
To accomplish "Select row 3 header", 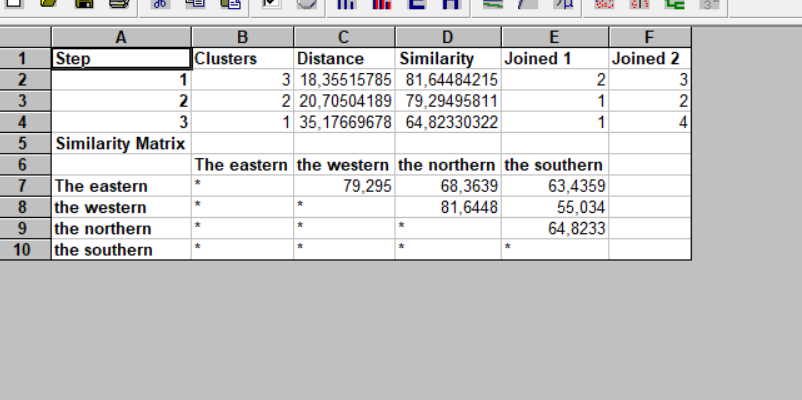I will [25, 101].
